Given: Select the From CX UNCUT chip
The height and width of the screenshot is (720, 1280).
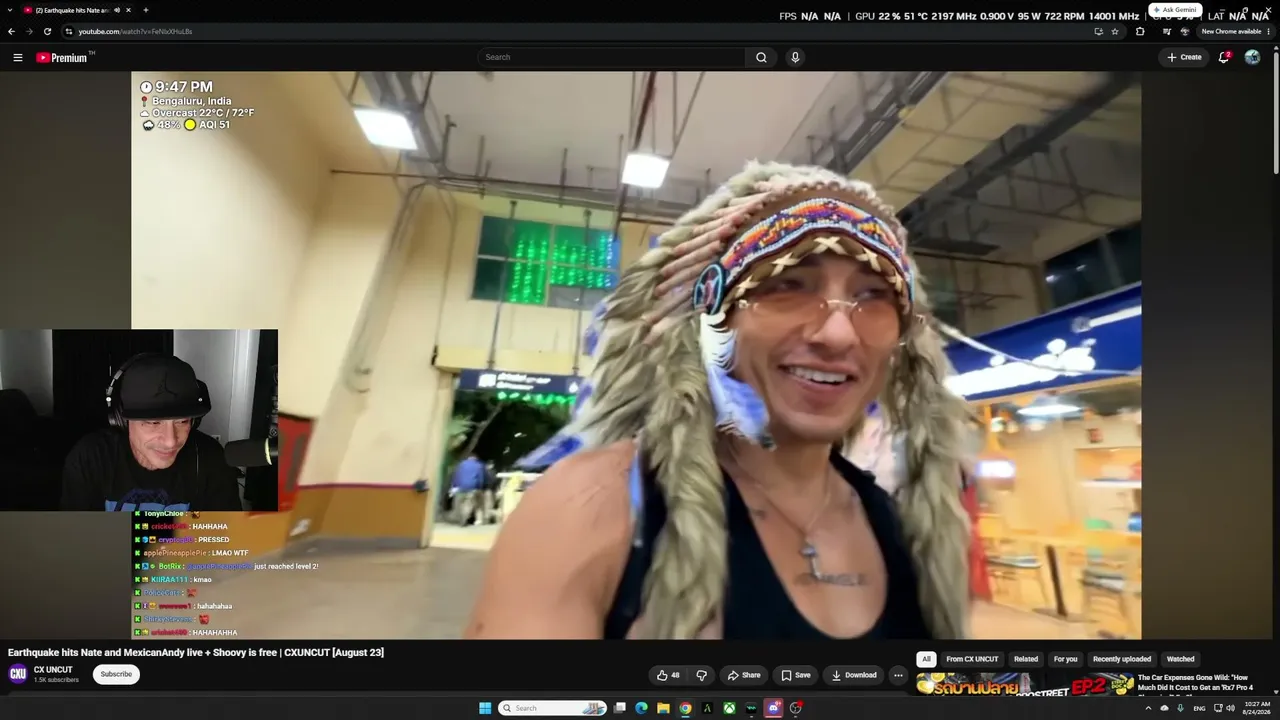Looking at the screenshot, I should (972, 659).
